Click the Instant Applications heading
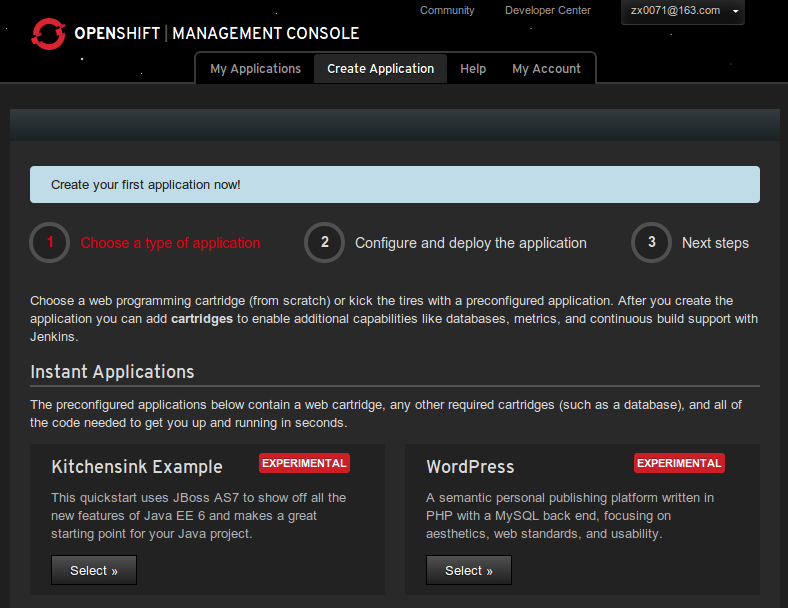Viewport: 788px width, 608px height. pos(112,372)
